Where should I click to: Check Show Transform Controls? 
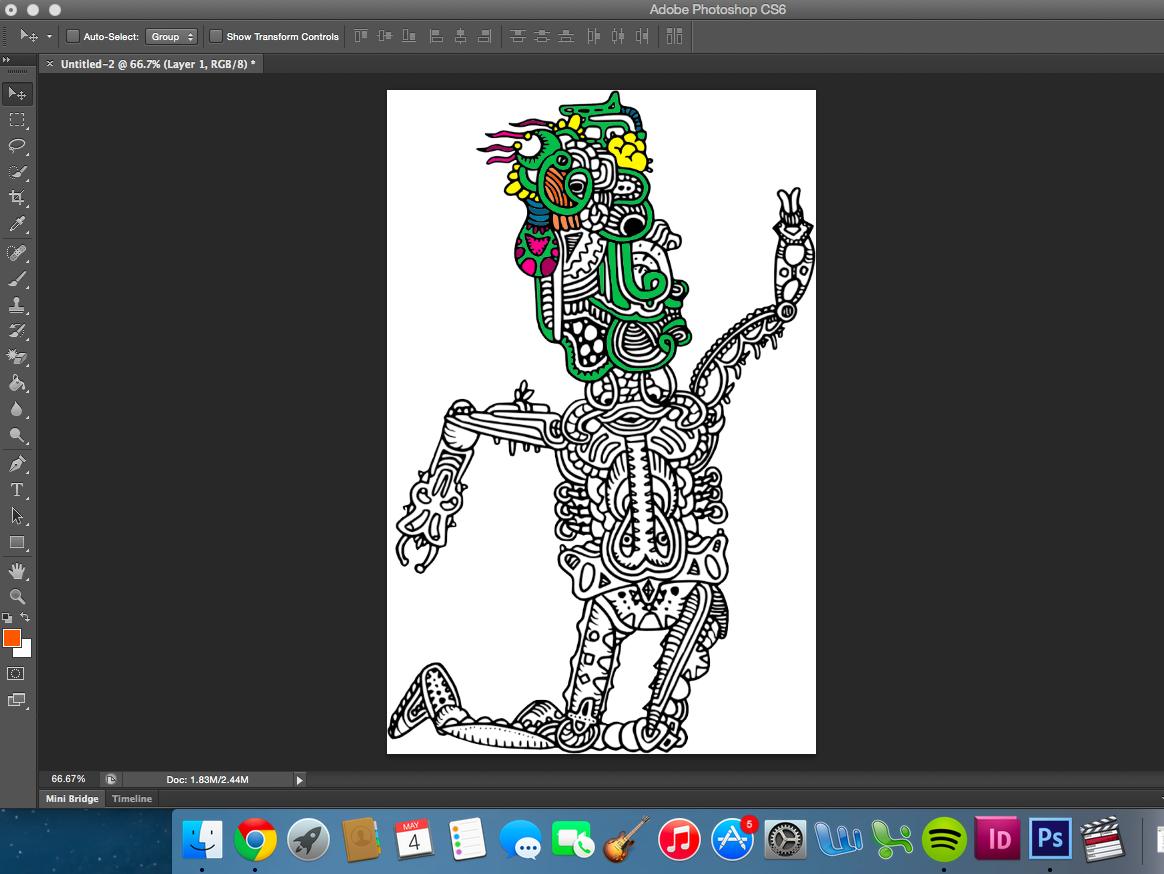pos(216,37)
